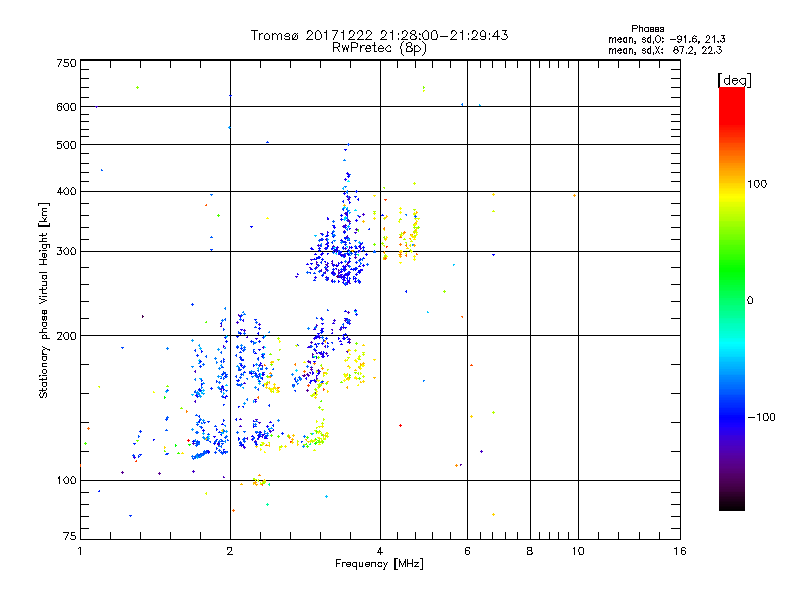Screen dimensions: 800x600
Task: Click the '6' tick on the frequency axis
Action: coord(467,551)
